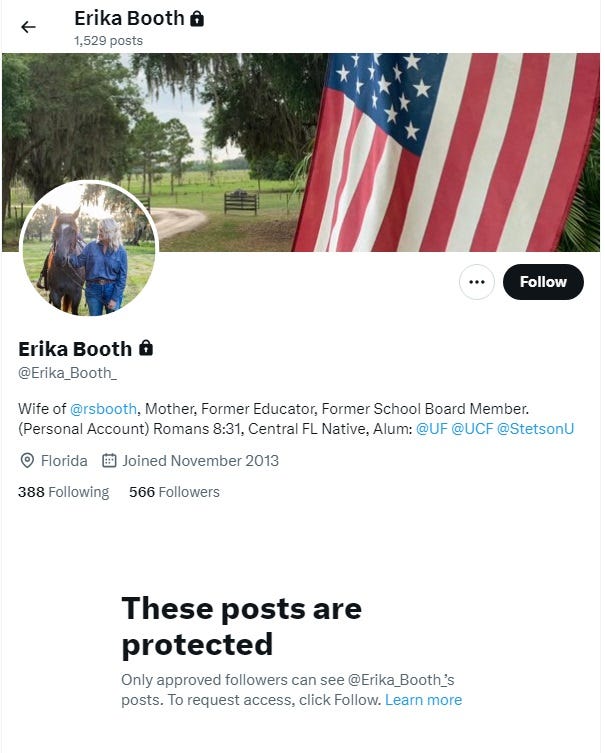Open the American flag banner image
The image size is (605, 753).
coord(301,152)
